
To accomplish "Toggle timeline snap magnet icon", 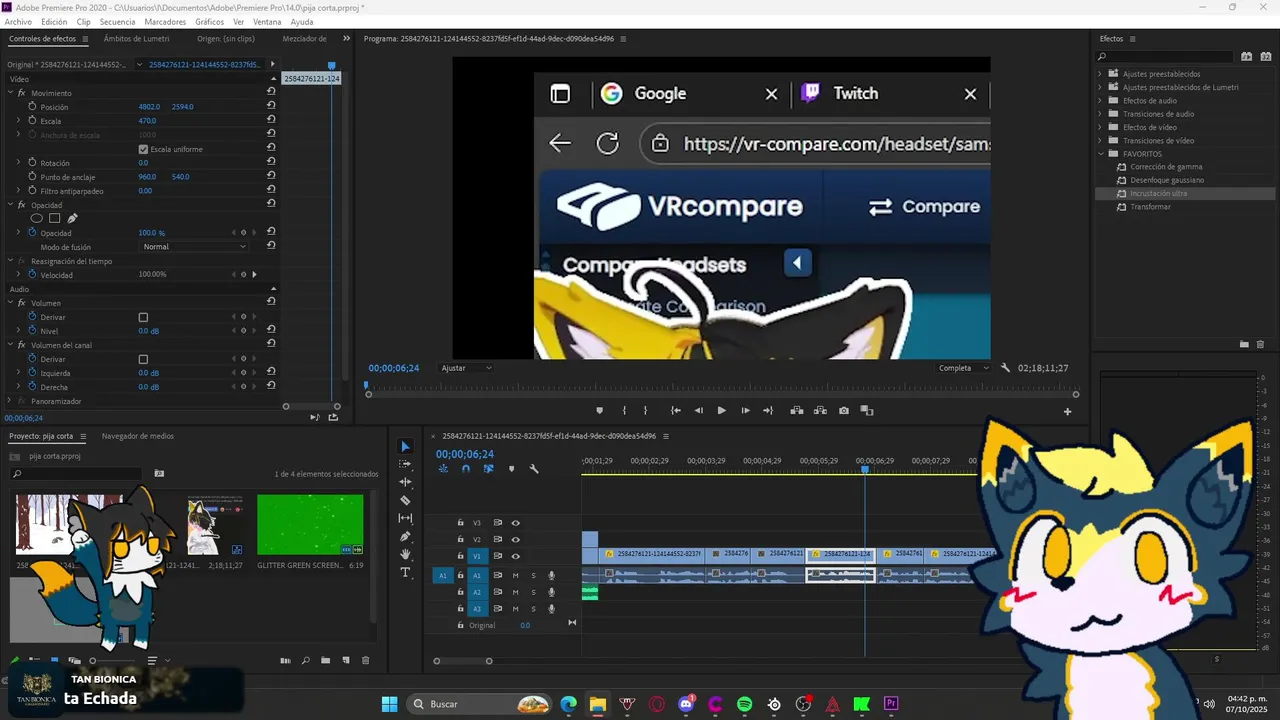I will (x=465, y=468).
